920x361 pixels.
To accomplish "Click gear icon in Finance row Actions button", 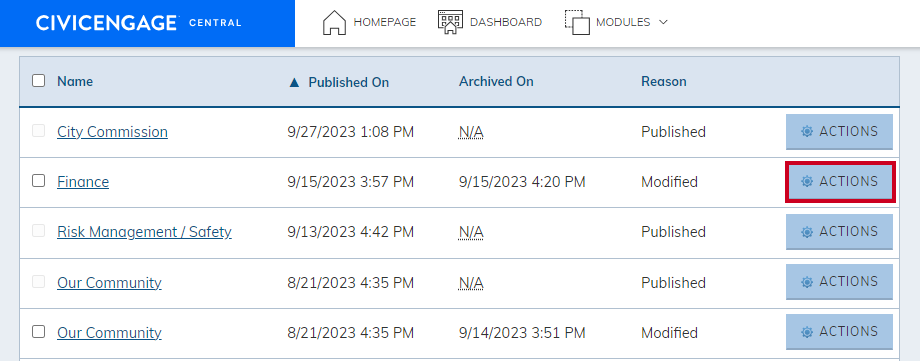I will [x=807, y=182].
